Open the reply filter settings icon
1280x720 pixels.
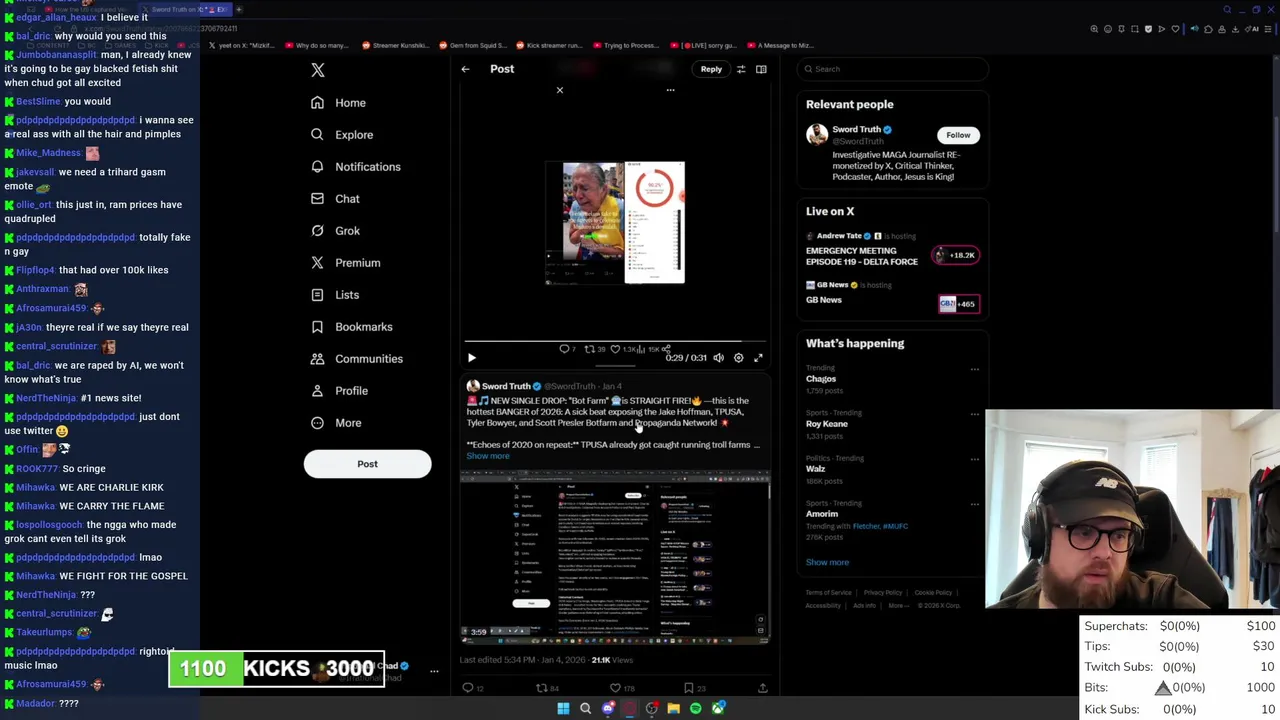coord(741,69)
